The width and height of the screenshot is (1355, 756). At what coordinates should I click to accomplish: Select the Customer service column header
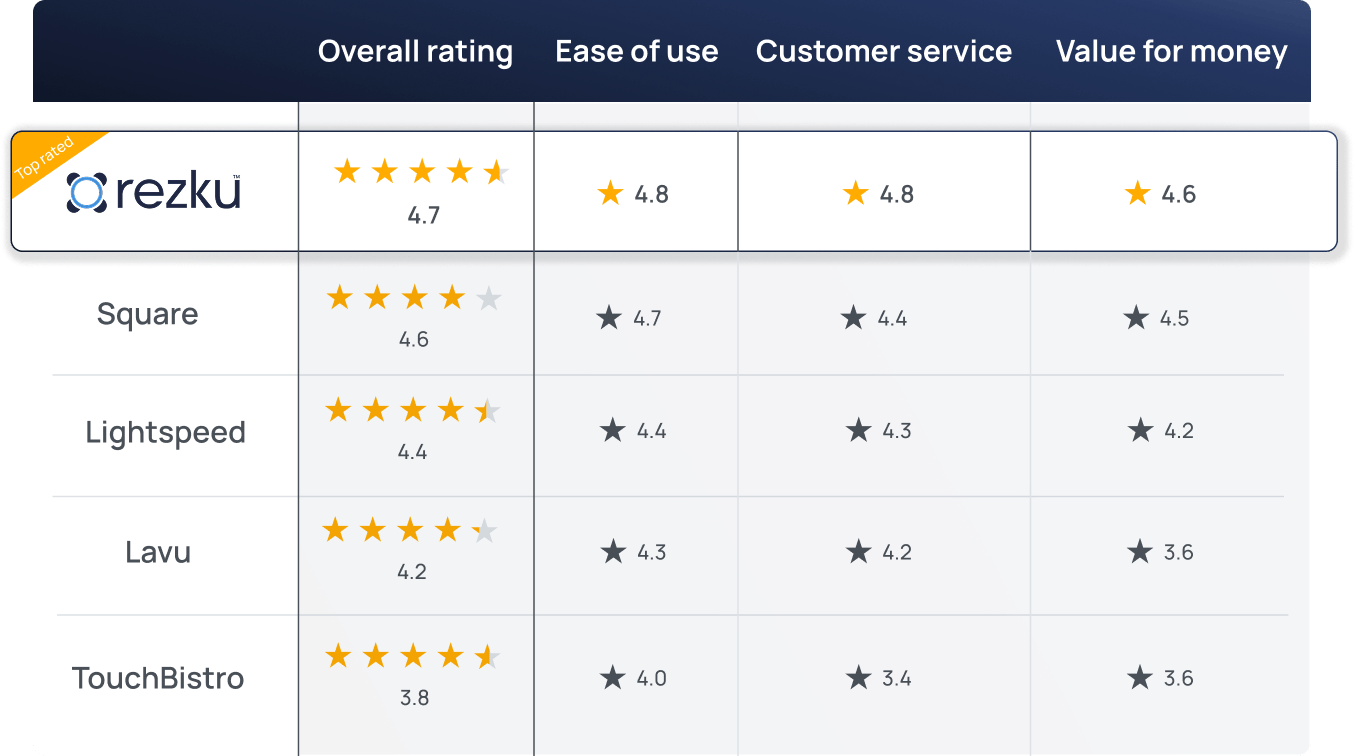[x=884, y=52]
